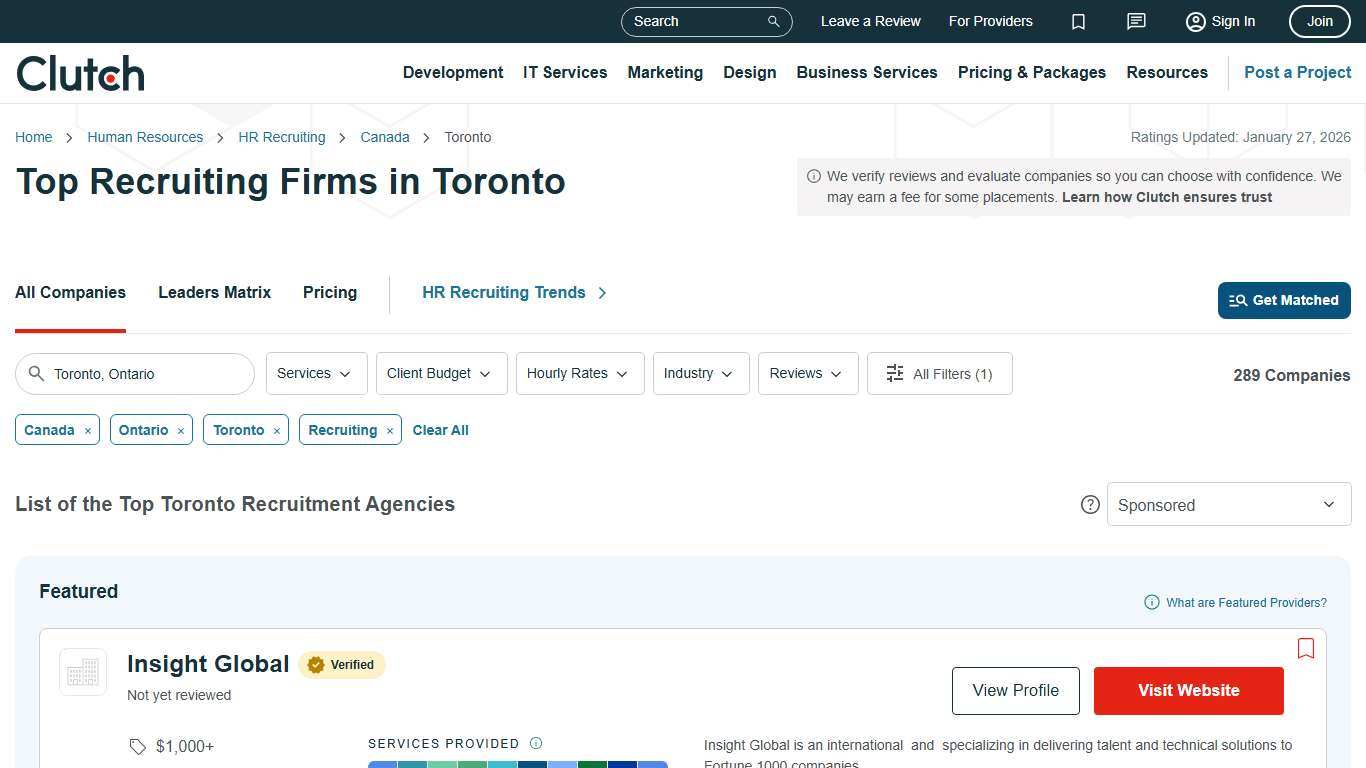Clear all active filters
The image size is (1366, 768).
(x=440, y=430)
